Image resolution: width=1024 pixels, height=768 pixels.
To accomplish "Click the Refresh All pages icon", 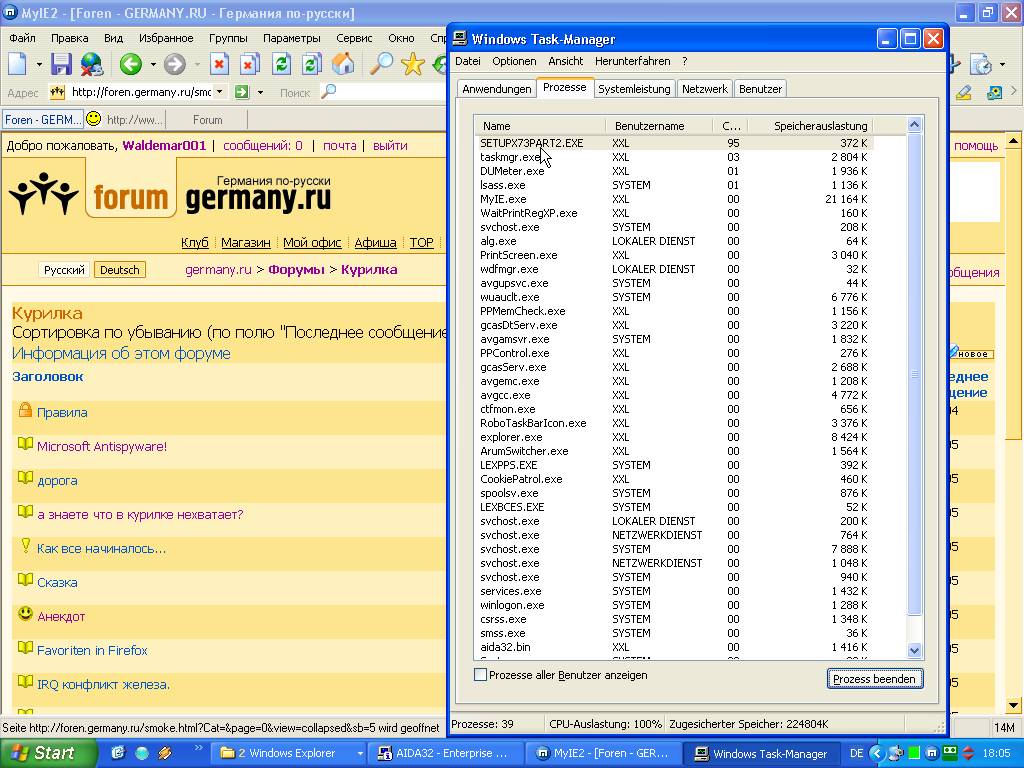I will [x=312, y=64].
